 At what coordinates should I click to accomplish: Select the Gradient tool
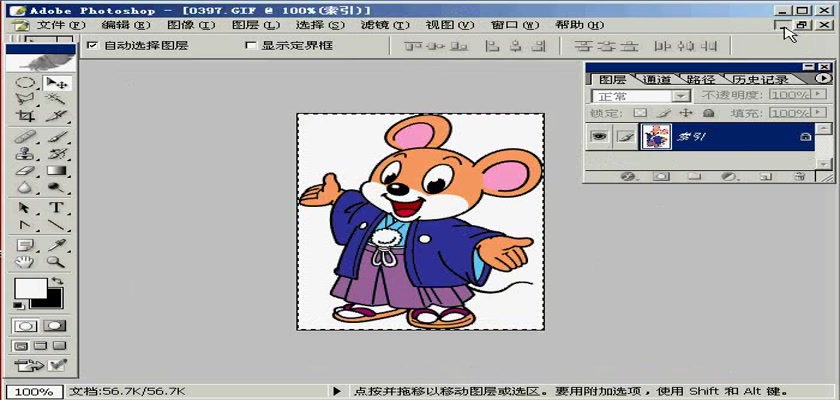pyautogui.click(x=56, y=171)
